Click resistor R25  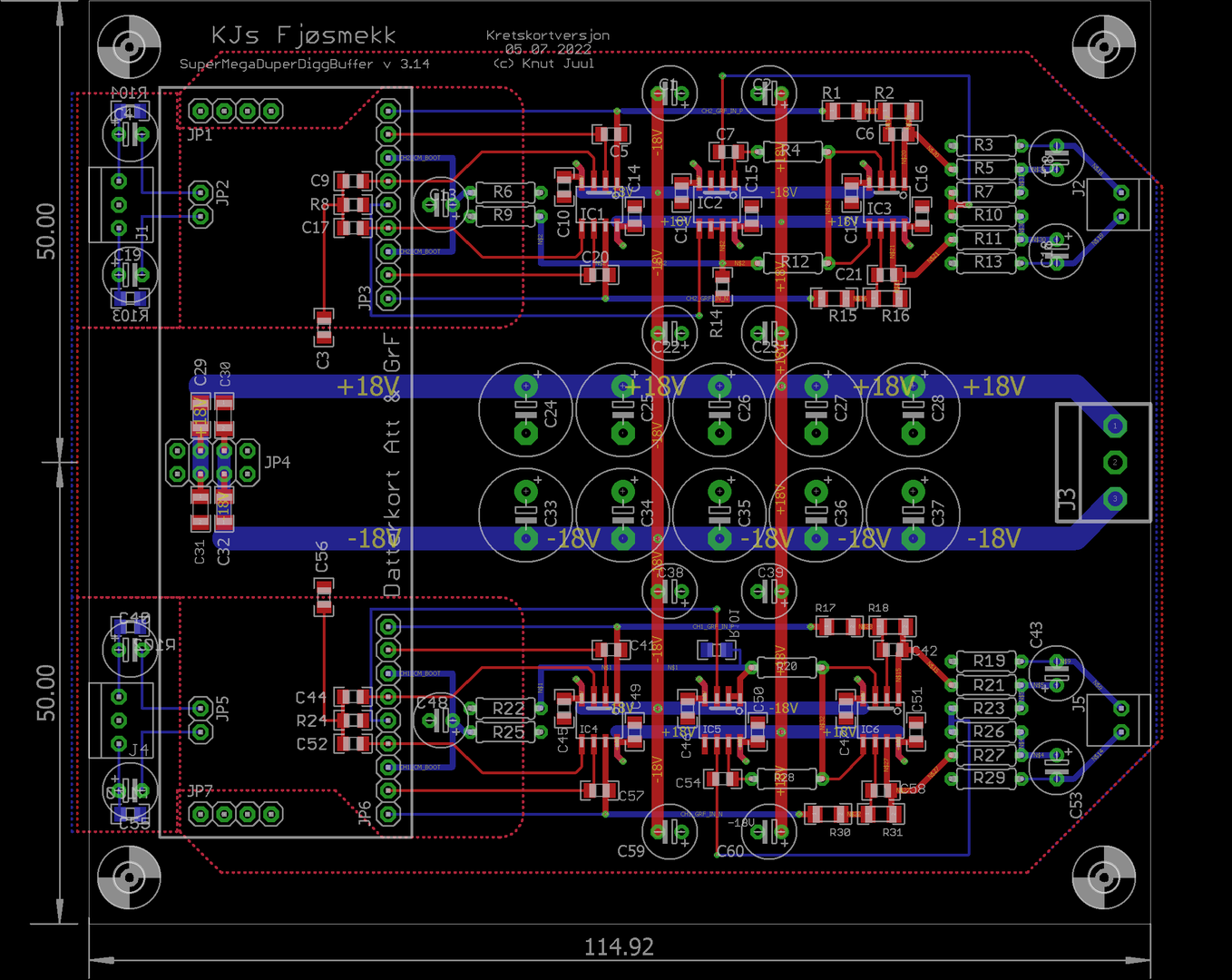(x=507, y=732)
